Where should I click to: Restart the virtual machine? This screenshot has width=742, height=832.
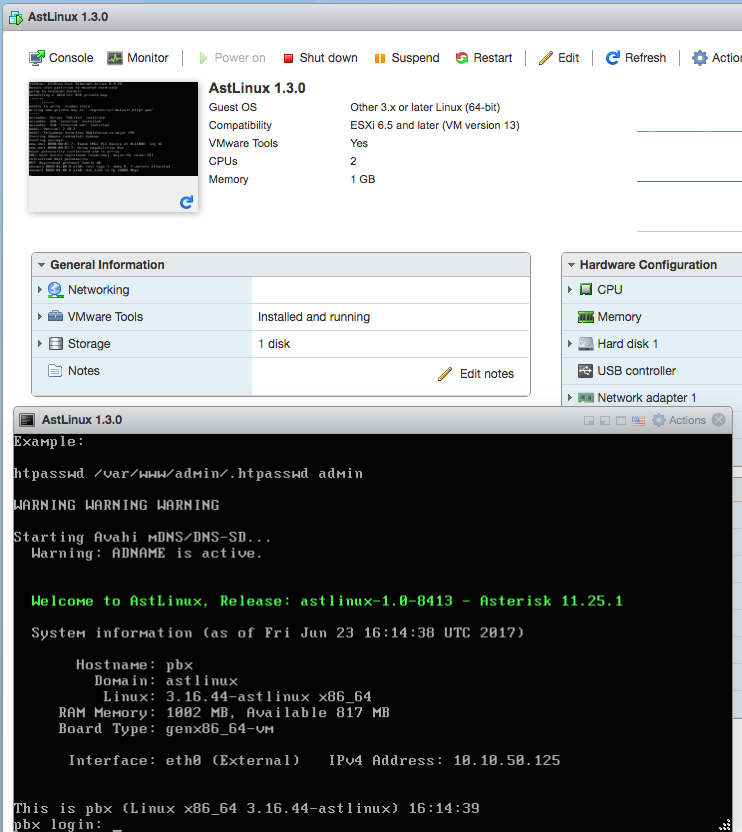click(484, 58)
